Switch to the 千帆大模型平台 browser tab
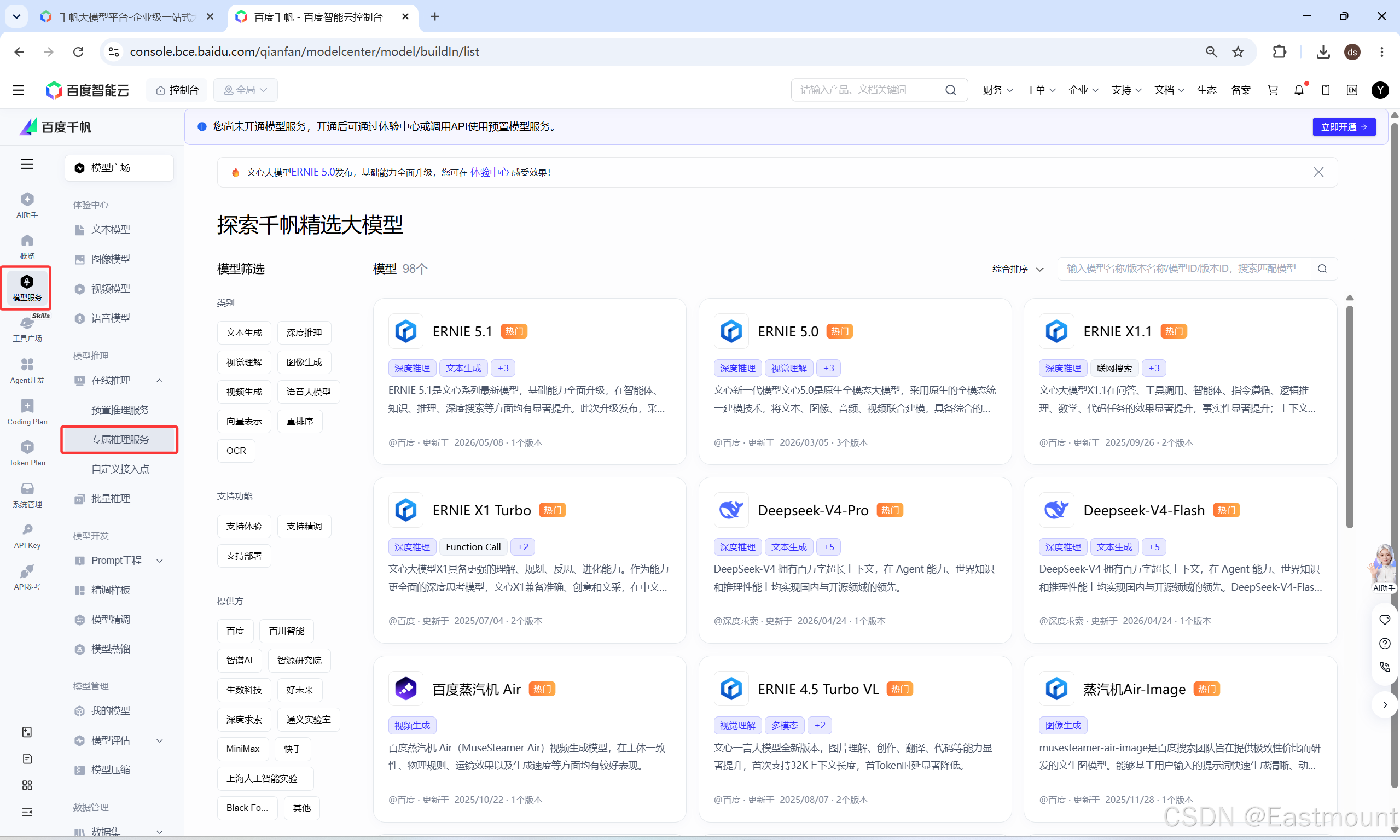This screenshot has width=1400, height=840. coord(127,17)
